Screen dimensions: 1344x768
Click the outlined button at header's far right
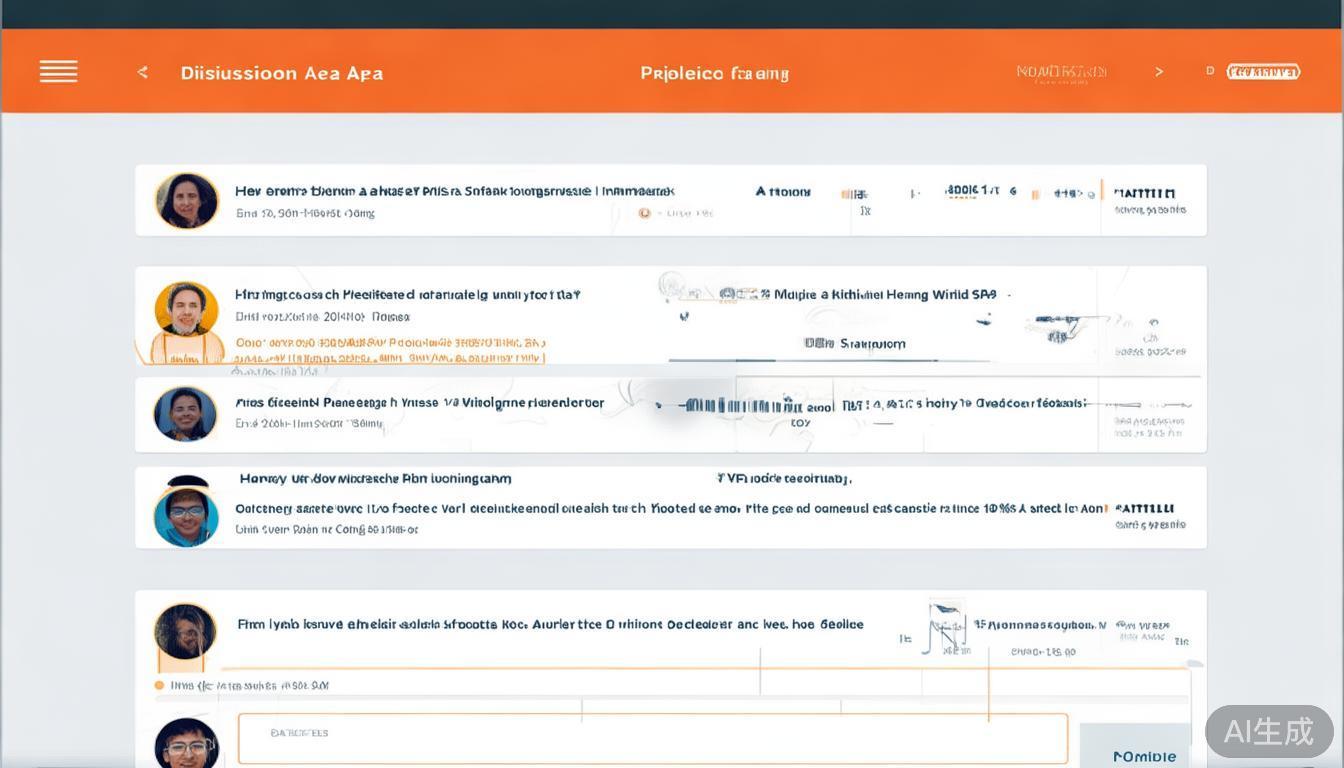[1263, 72]
